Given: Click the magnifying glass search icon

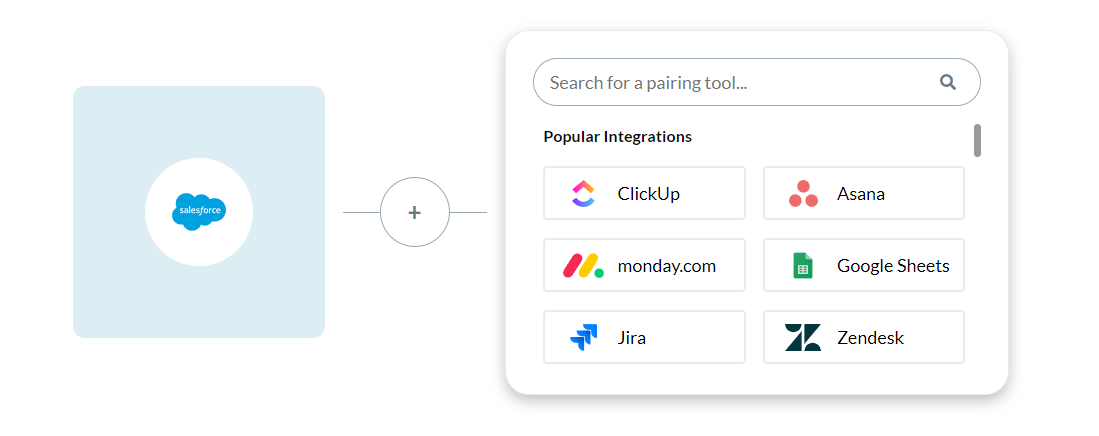Looking at the screenshot, I should coord(948,83).
